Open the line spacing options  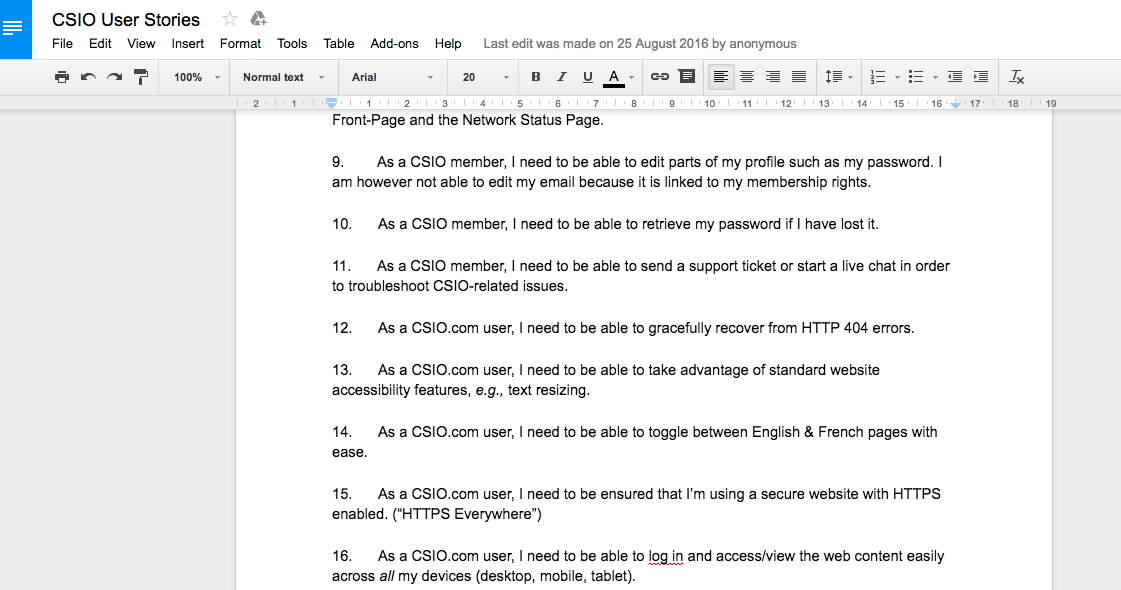(834, 77)
